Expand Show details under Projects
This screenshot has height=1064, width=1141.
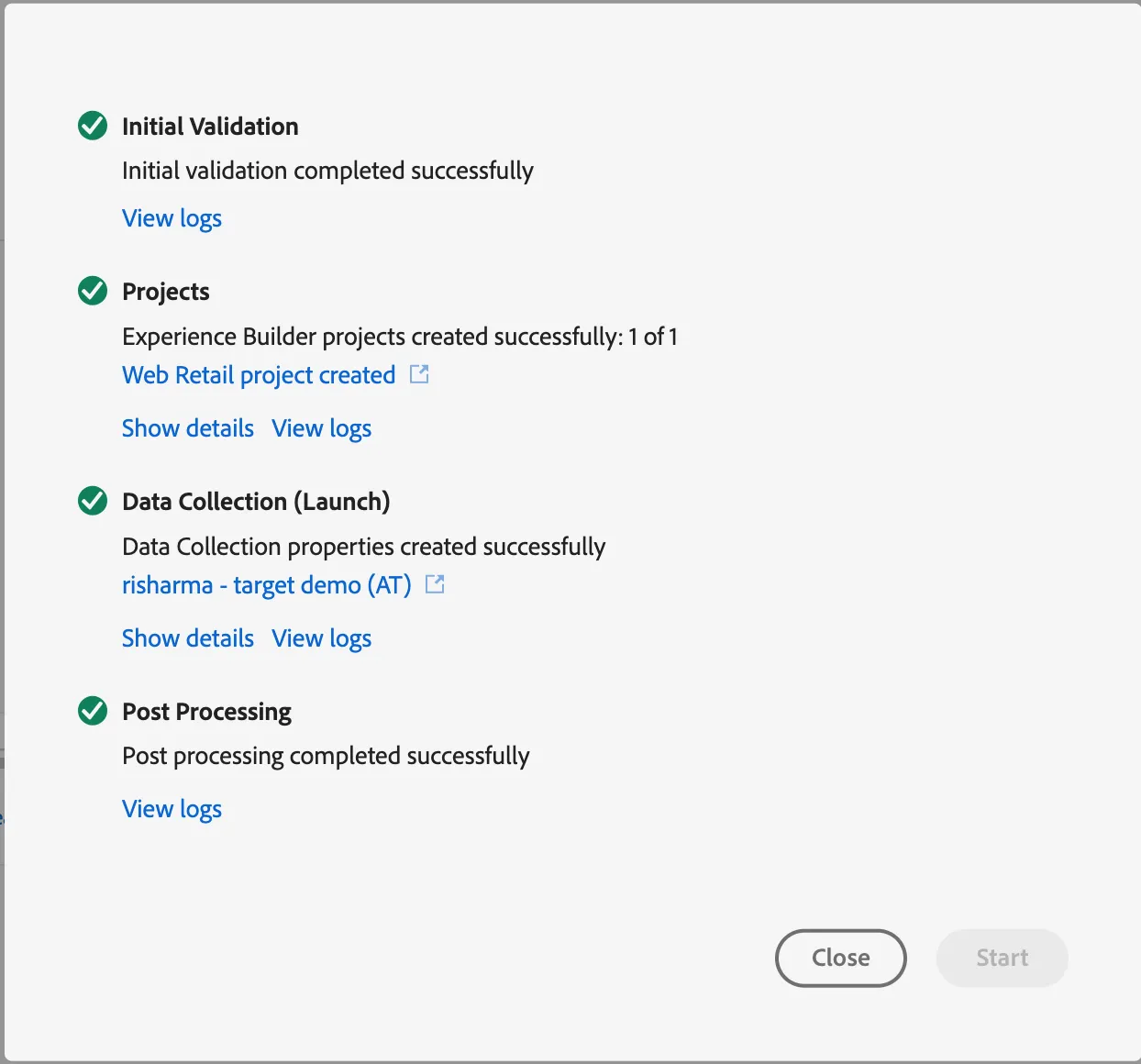click(188, 428)
